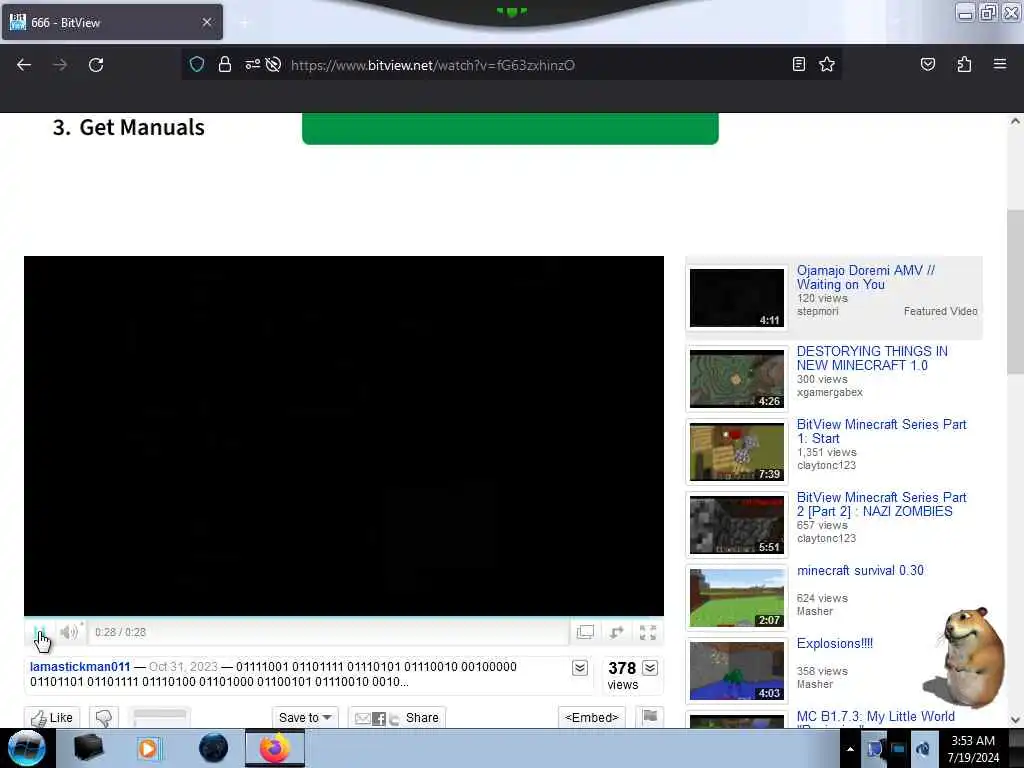Expand the 378 views statistics
1024x768 pixels.
pyautogui.click(x=650, y=667)
